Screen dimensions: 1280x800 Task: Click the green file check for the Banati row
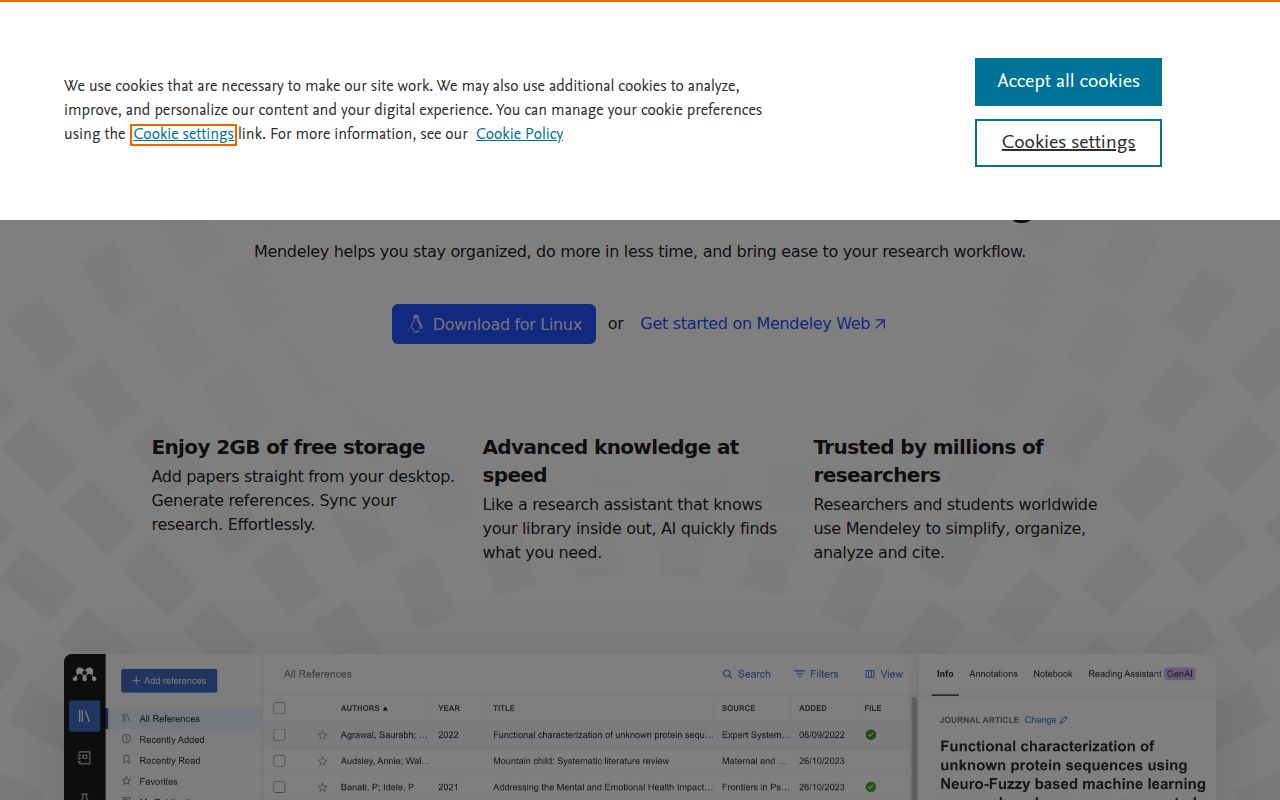[871, 787]
